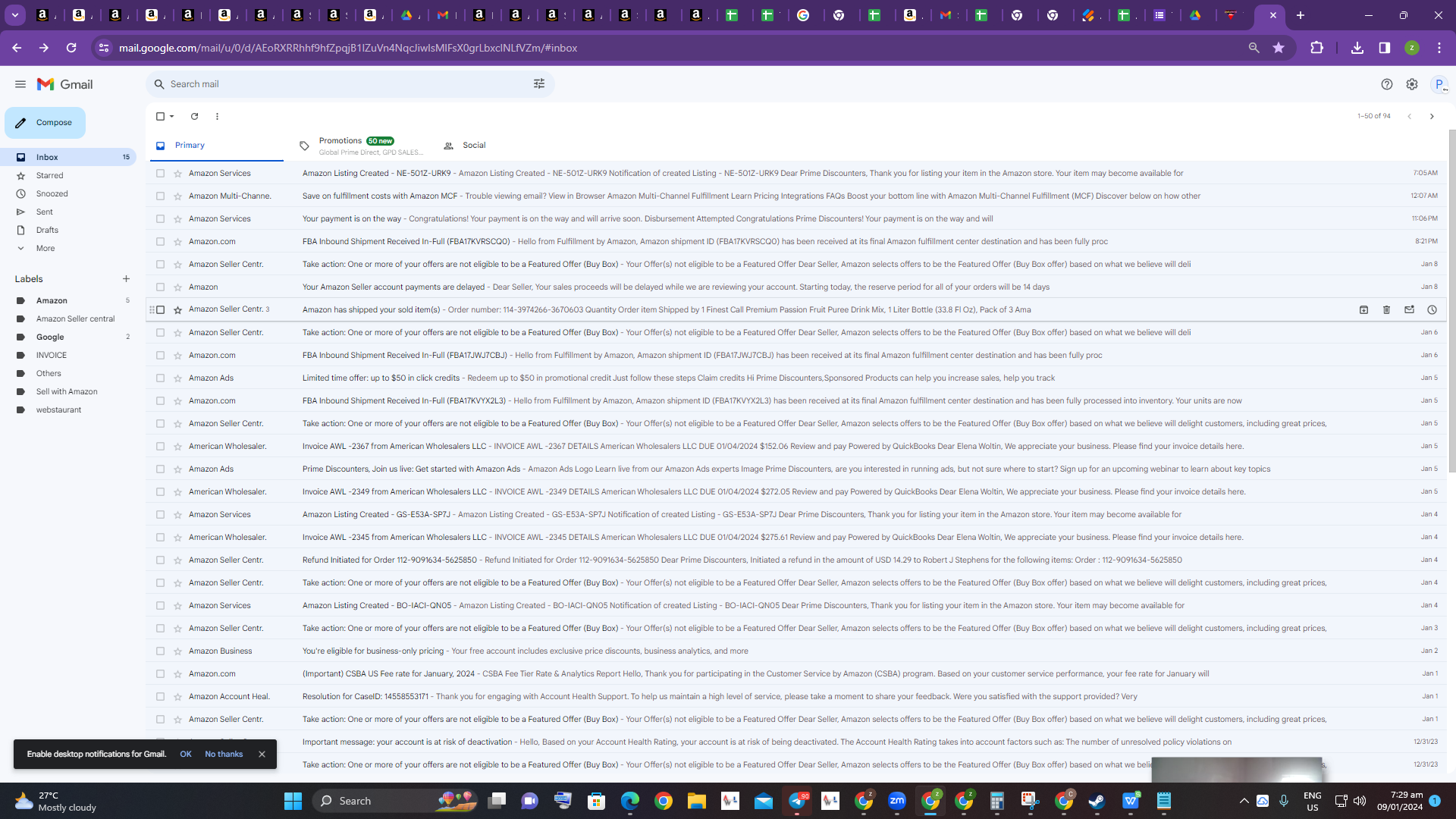The image size is (1456, 819).
Task: Open the tab search dropdown arrow
Action: 14,15
